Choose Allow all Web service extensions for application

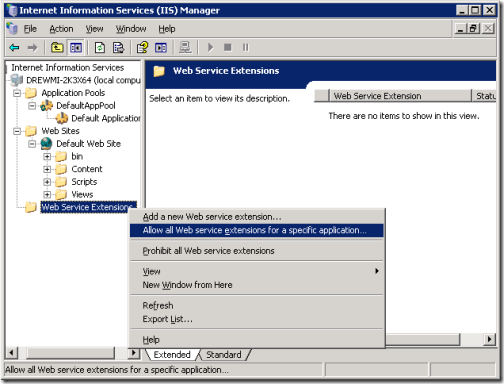[x=257, y=230]
